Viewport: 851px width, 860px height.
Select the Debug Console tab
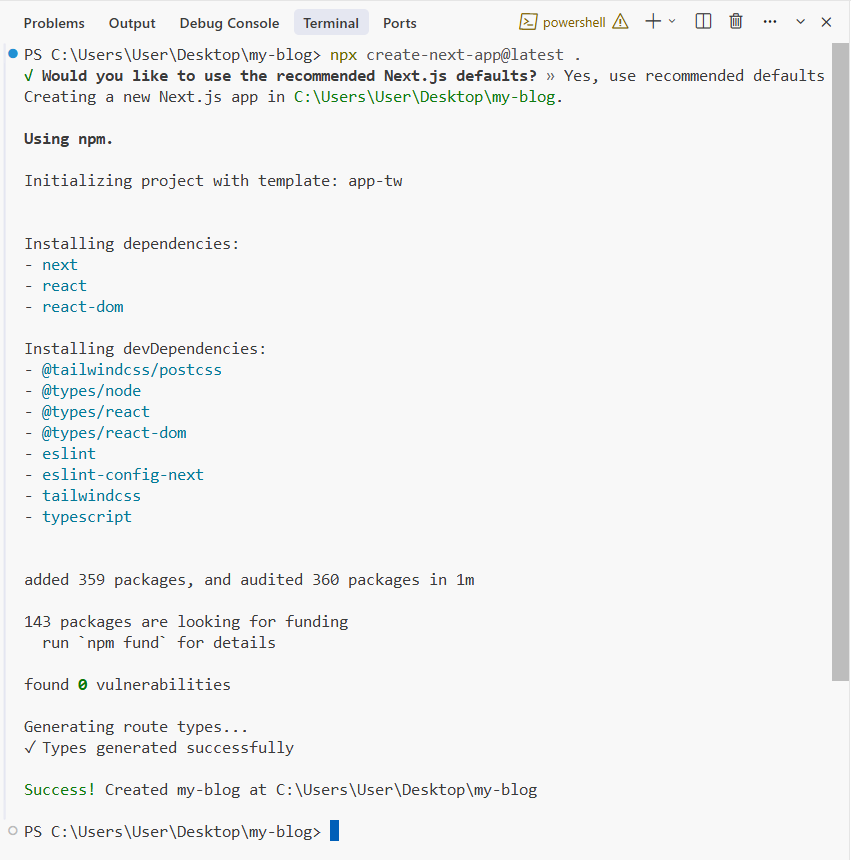[x=229, y=23]
